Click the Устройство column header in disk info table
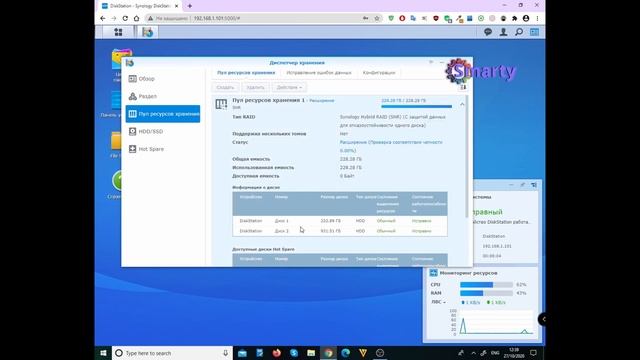 pos(251,197)
